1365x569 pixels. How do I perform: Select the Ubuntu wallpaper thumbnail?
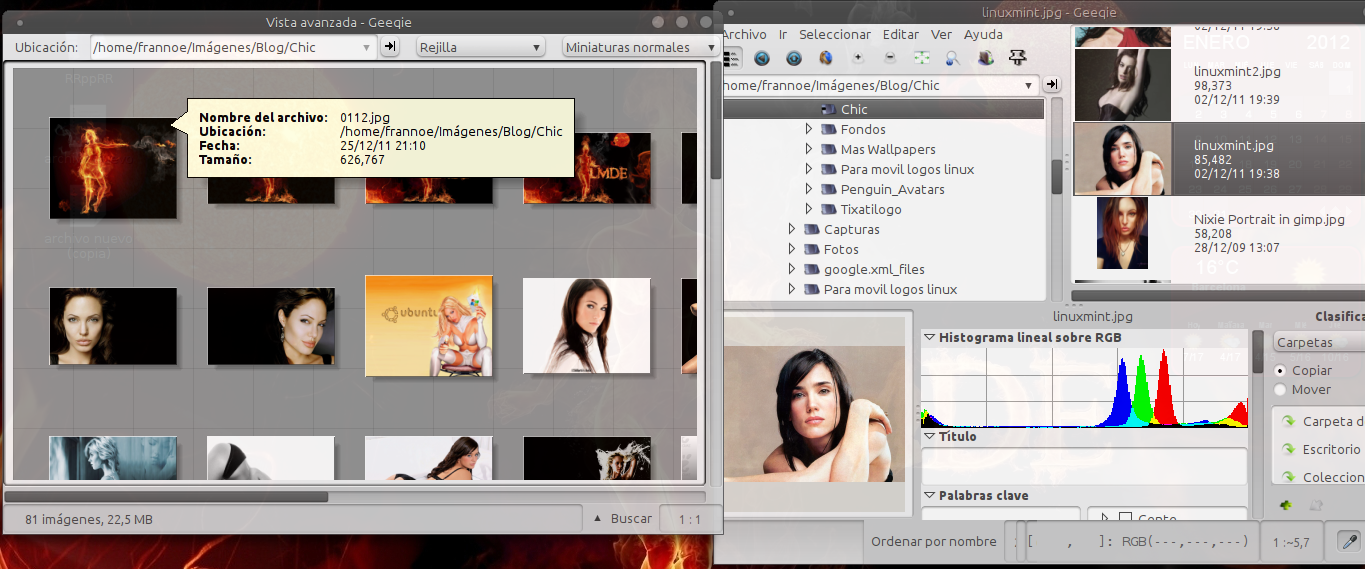point(429,326)
